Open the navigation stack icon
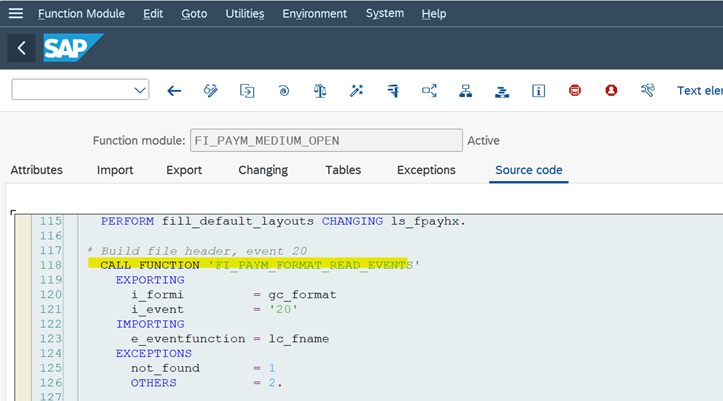The height and width of the screenshot is (401, 723). (502, 92)
